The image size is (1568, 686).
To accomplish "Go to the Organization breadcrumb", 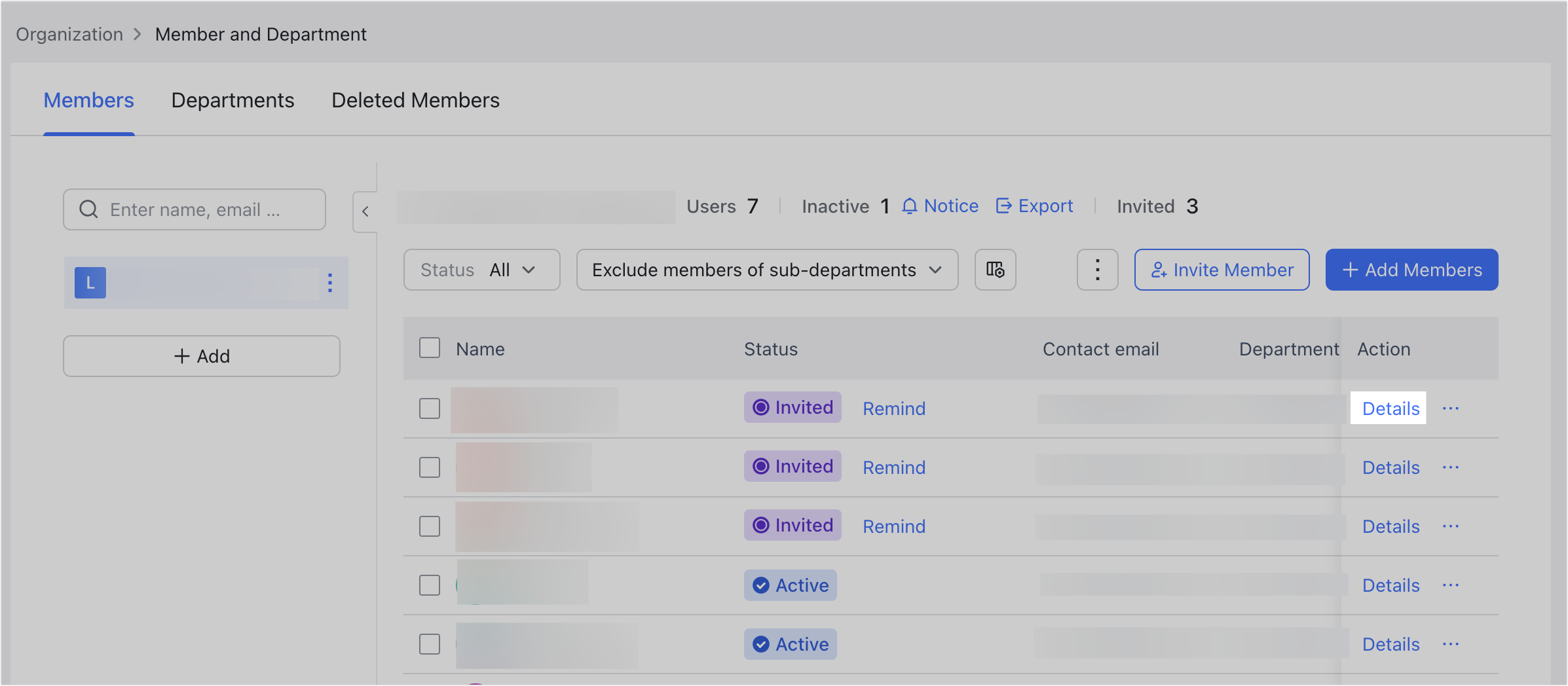I will pyautogui.click(x=69, y=34).
